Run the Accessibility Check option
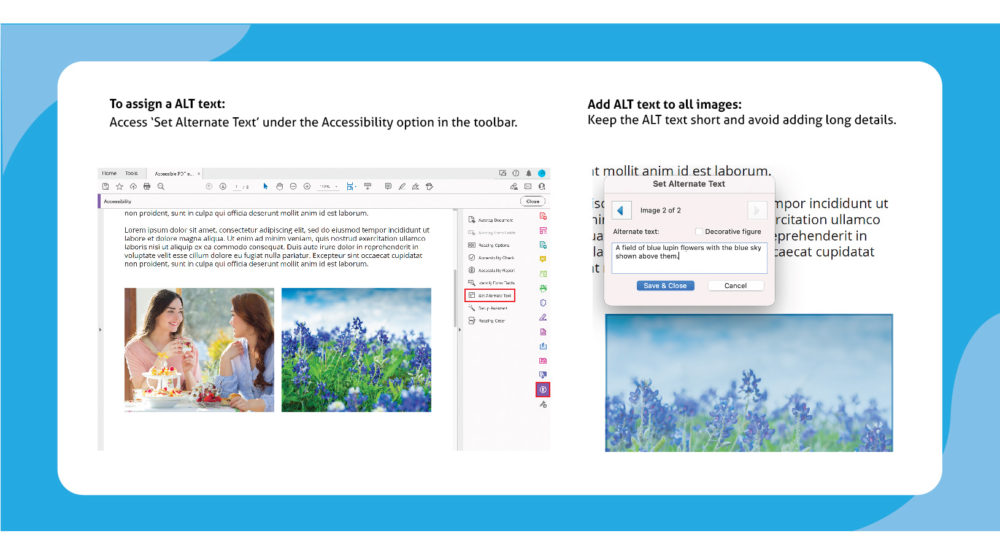1000x560 pixels. coord(491,258)
